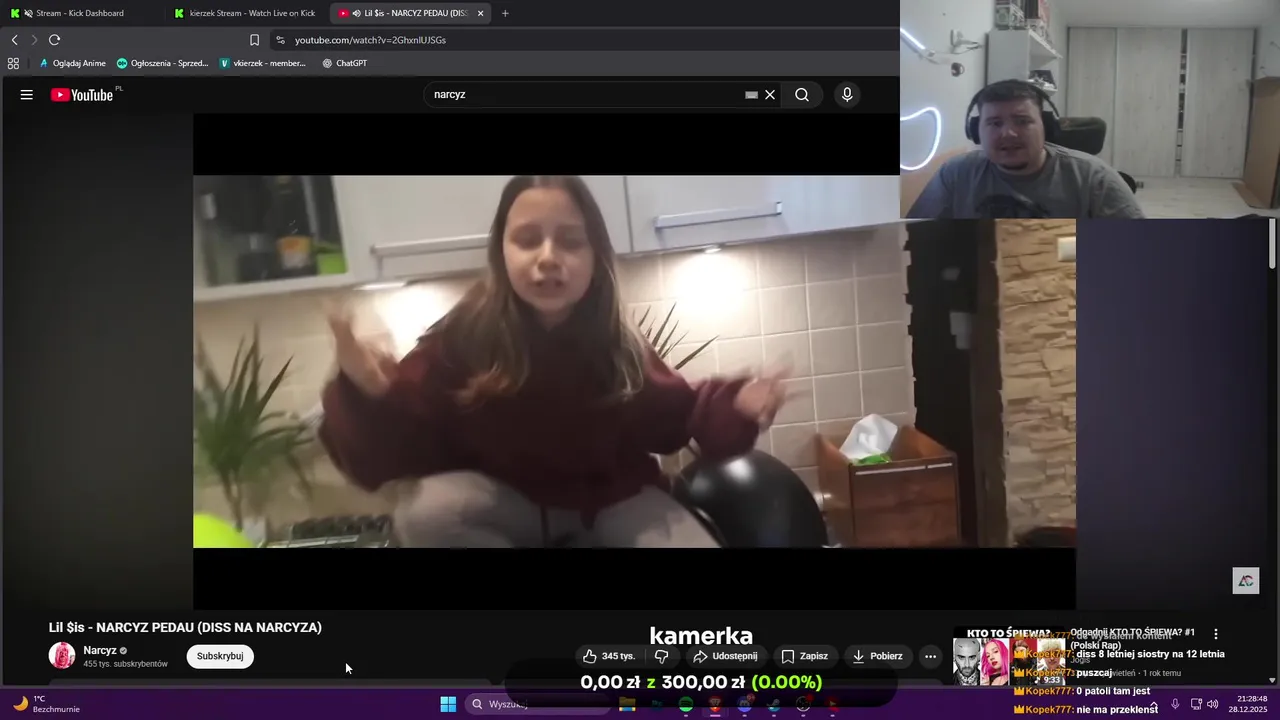Click the page's vertical scrollbar thumb
Image resolution: width=1280 pixels, height=720 pixels.
point(1273,243)
